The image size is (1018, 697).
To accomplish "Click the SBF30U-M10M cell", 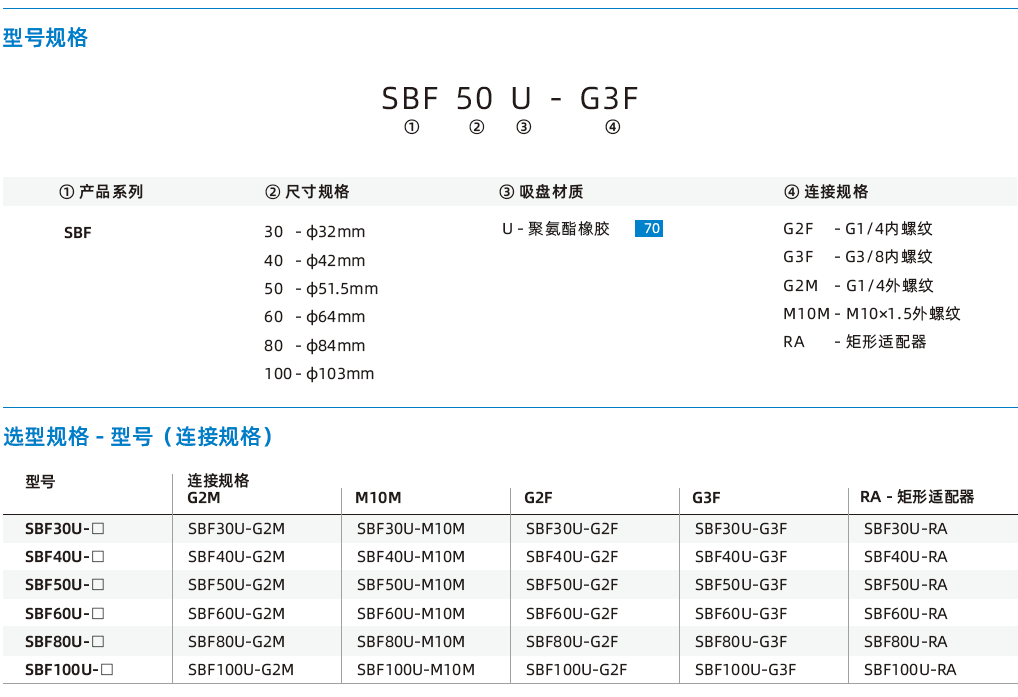I will (x=411, y=529).
